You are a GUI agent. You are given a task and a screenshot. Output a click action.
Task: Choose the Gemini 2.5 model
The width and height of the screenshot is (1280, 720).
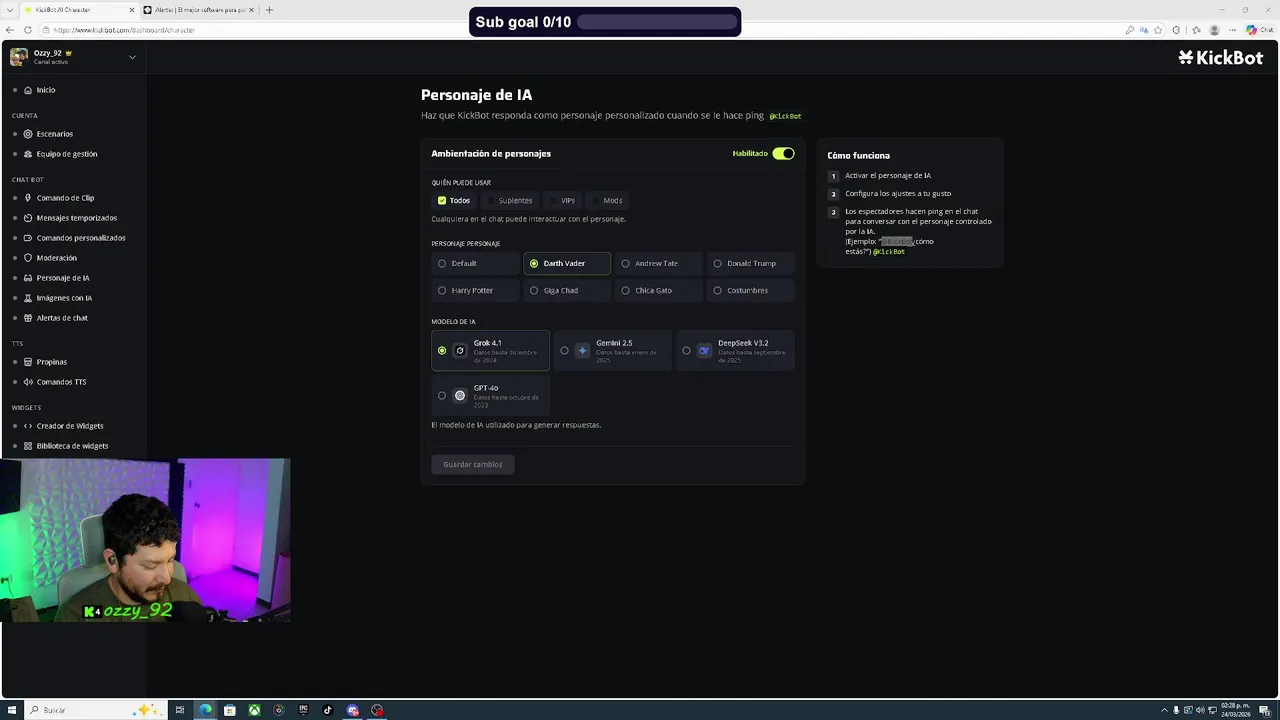pyautogui.click(x=613, y=350)
